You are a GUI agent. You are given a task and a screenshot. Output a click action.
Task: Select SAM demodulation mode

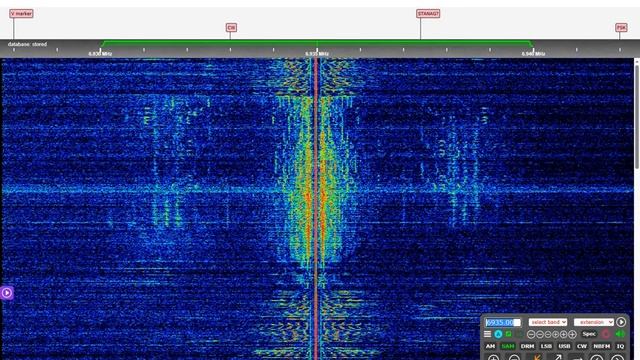click(507, 346)
